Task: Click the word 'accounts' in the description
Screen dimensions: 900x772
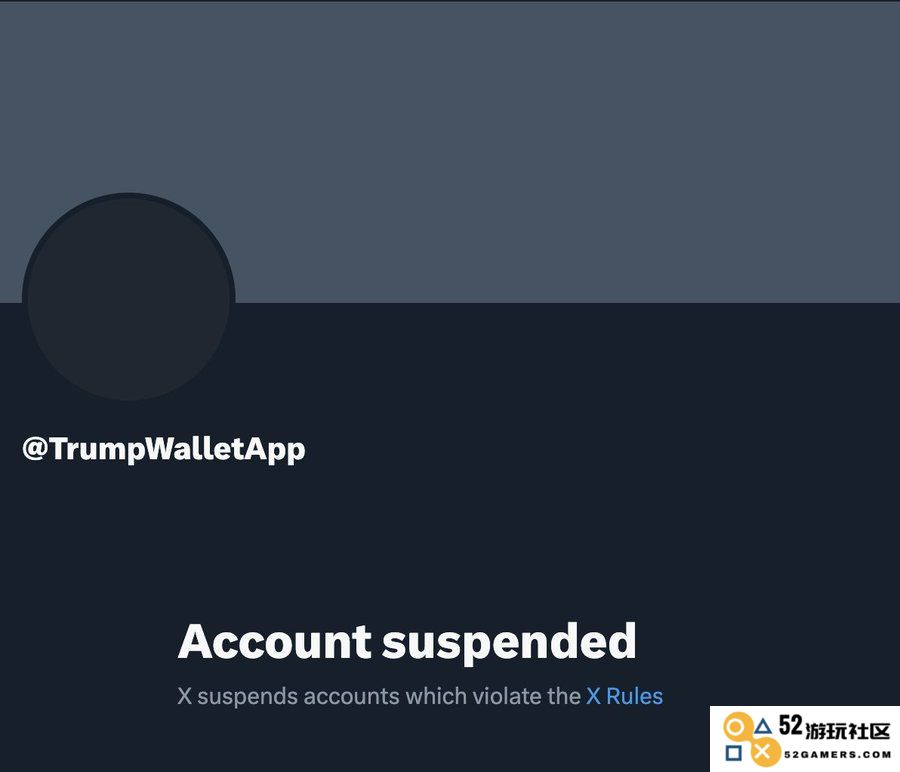Action: point(351,697)
